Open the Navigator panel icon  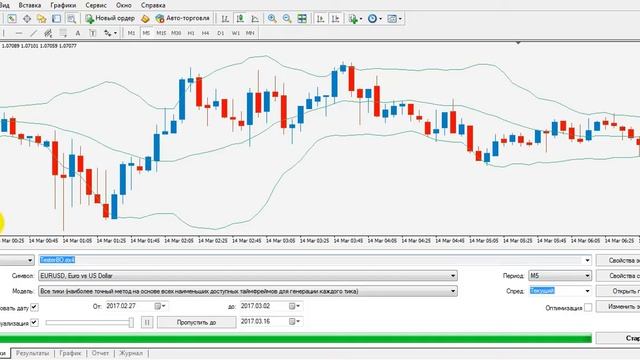tap(42, 19)
